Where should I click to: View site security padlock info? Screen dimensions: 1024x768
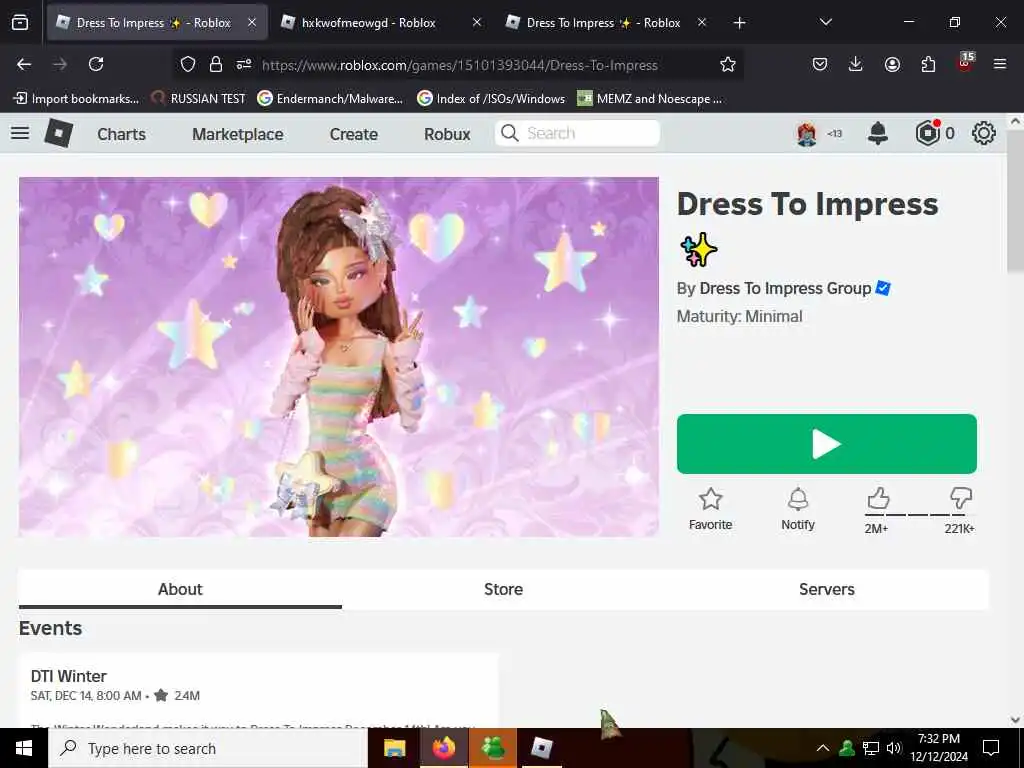click(216, 64)
